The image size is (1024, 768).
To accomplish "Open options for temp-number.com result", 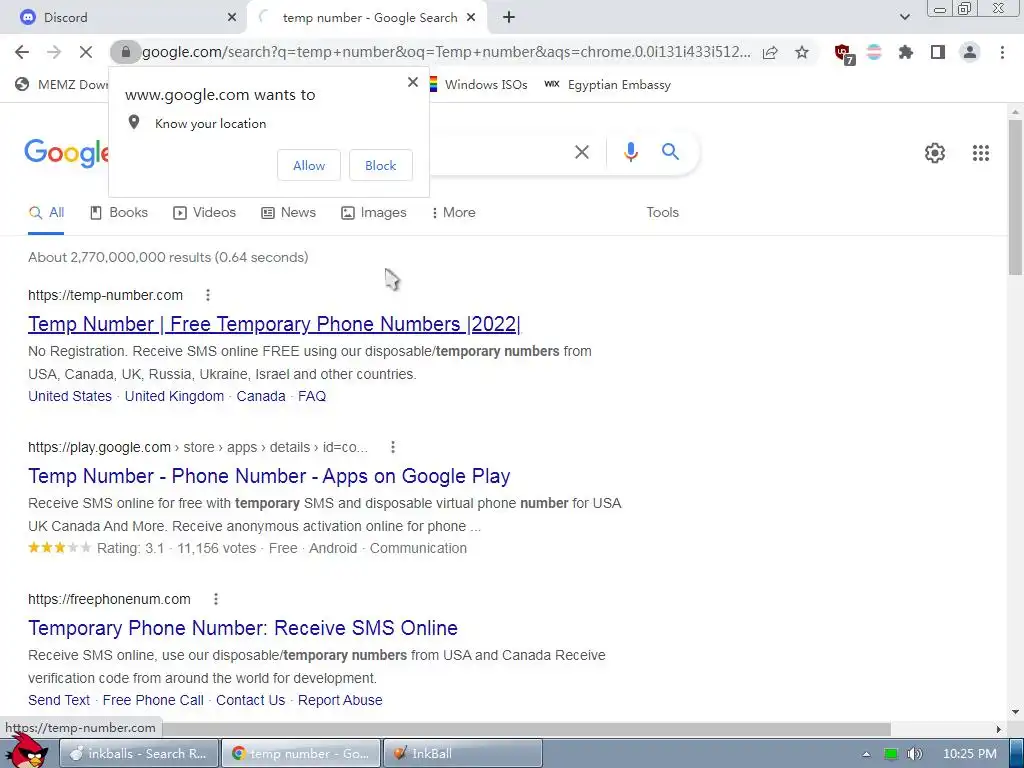I will click(x=208, y=295).
